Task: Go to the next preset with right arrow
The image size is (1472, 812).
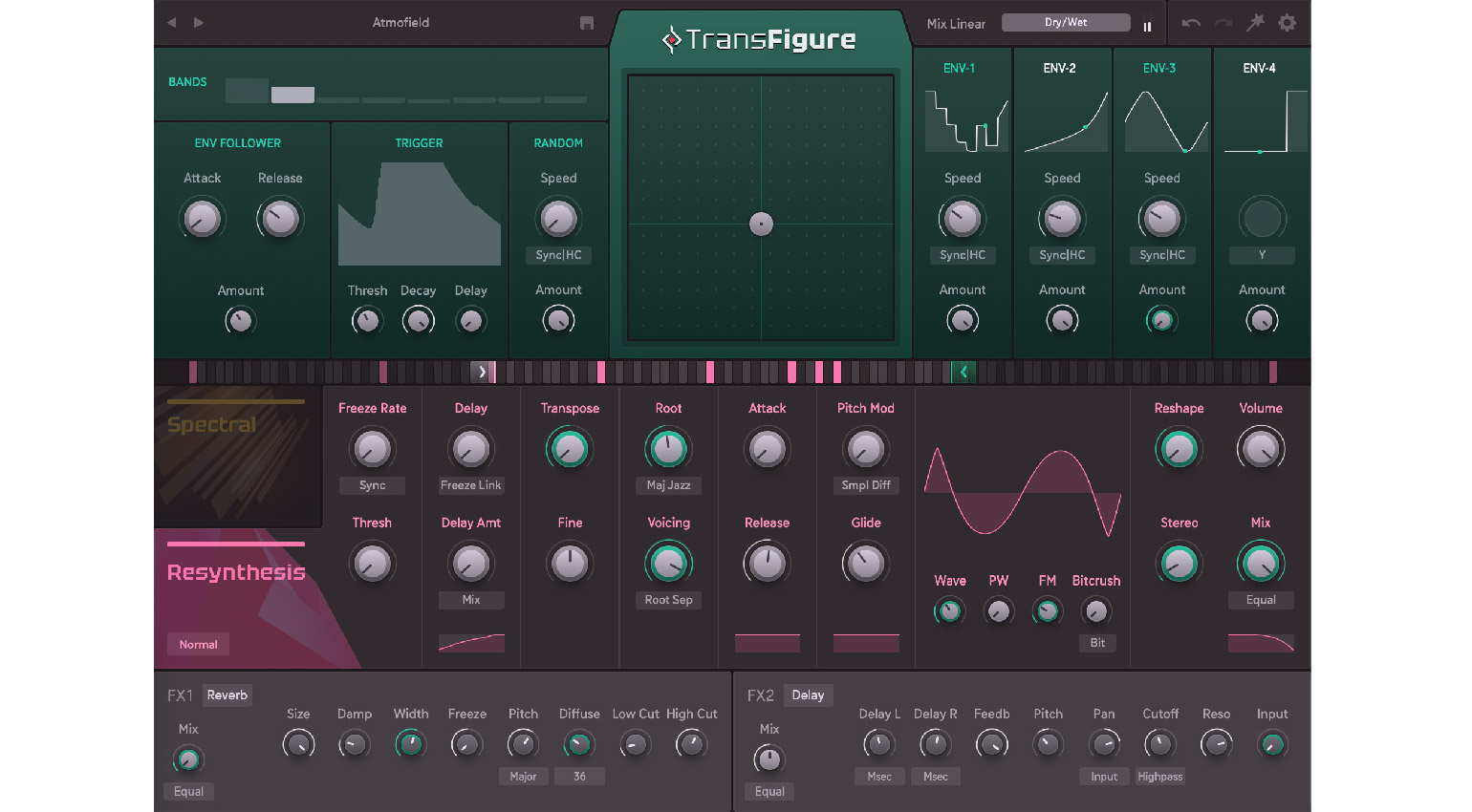Action: click(199, 23)
